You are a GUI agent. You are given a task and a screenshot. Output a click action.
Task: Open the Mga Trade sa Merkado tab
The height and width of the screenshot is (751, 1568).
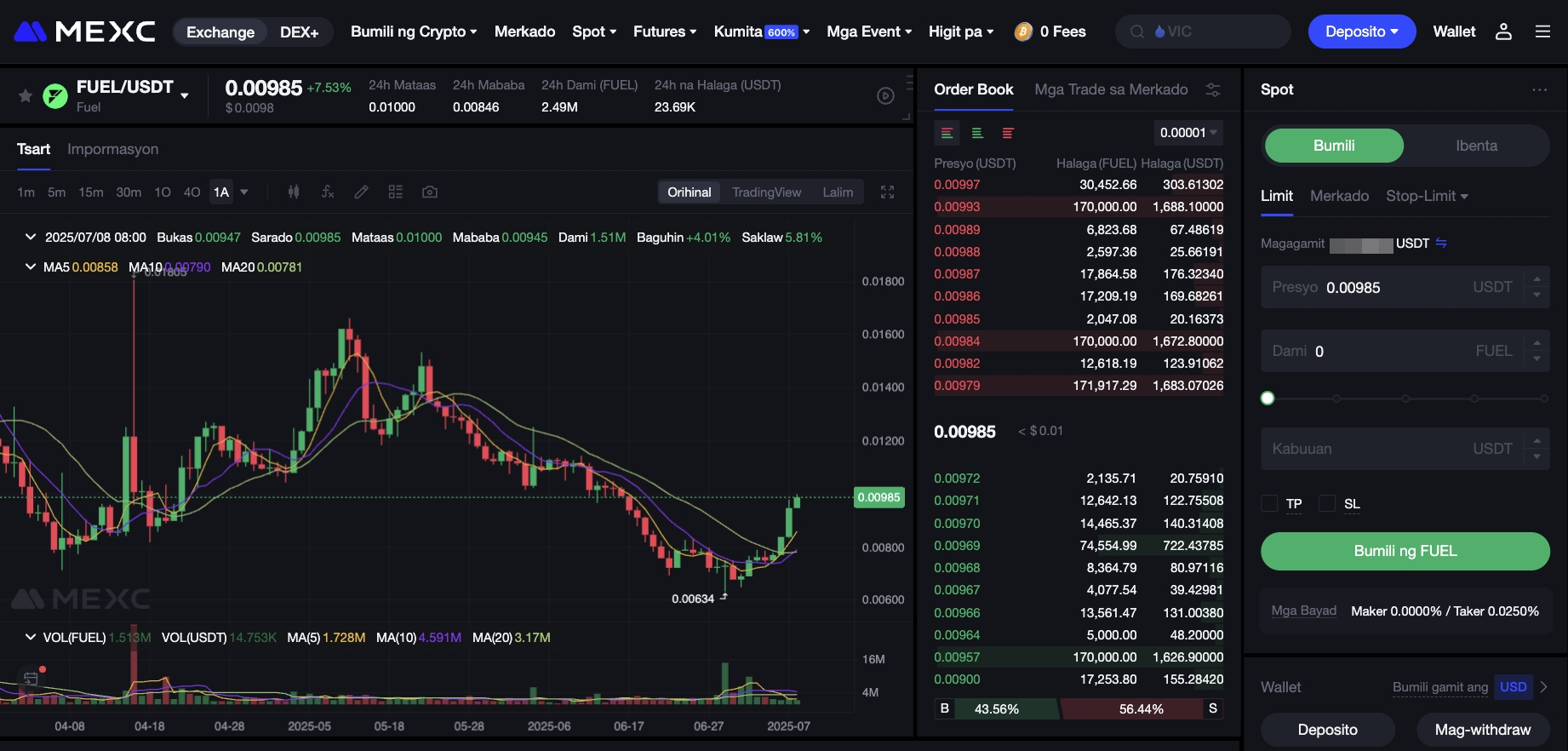(1111, 89)
